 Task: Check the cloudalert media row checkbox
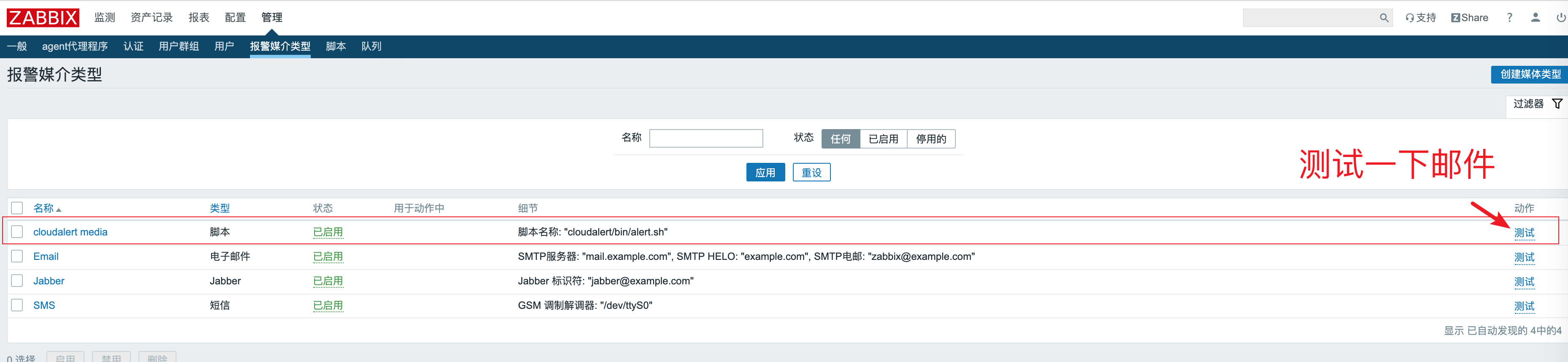point(17,232)
